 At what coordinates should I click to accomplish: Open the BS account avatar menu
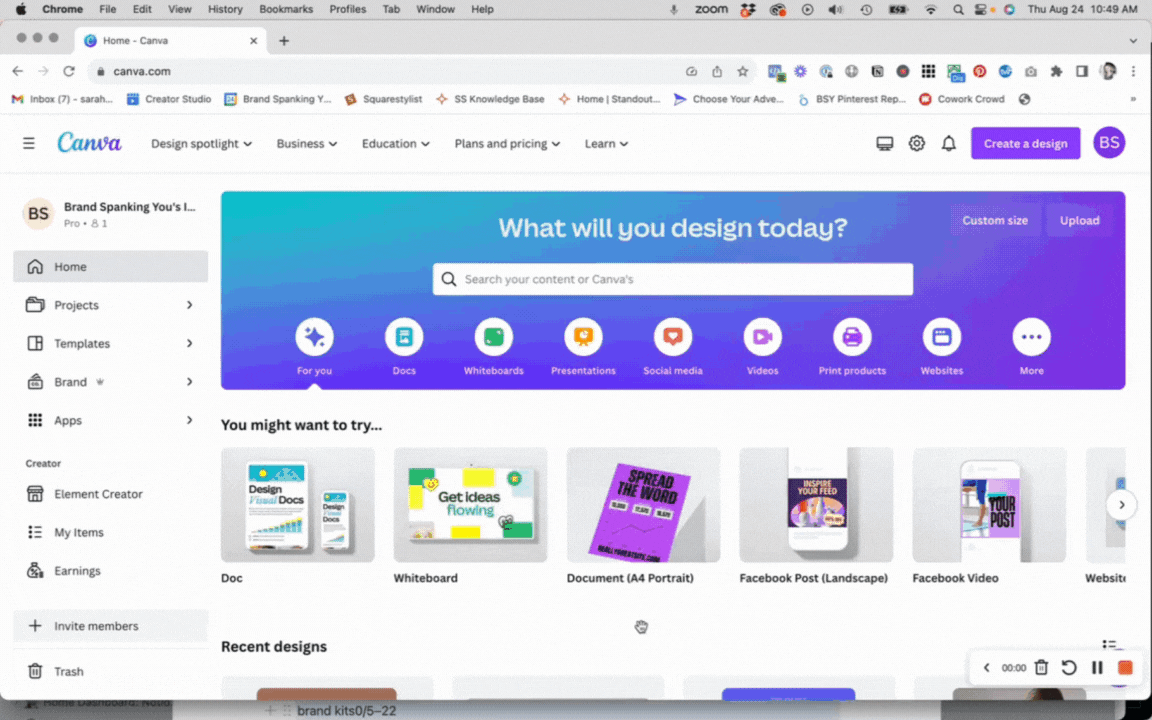(x=1109, y=143)
